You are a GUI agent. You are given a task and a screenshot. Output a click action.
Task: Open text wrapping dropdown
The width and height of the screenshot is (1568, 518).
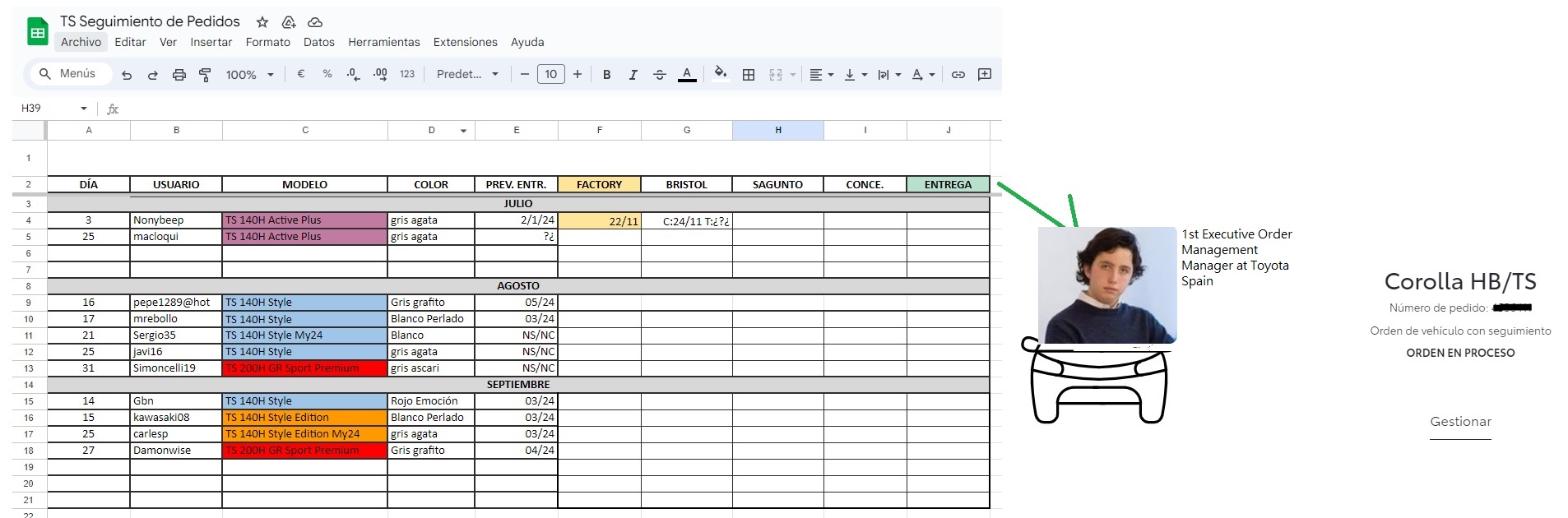(889, 75)
